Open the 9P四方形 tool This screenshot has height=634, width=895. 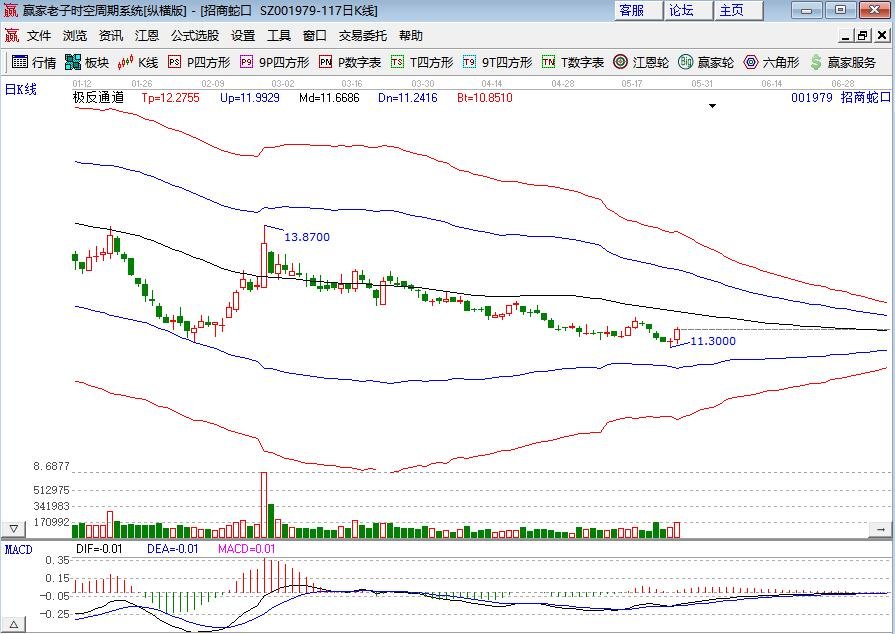(275, 62)
